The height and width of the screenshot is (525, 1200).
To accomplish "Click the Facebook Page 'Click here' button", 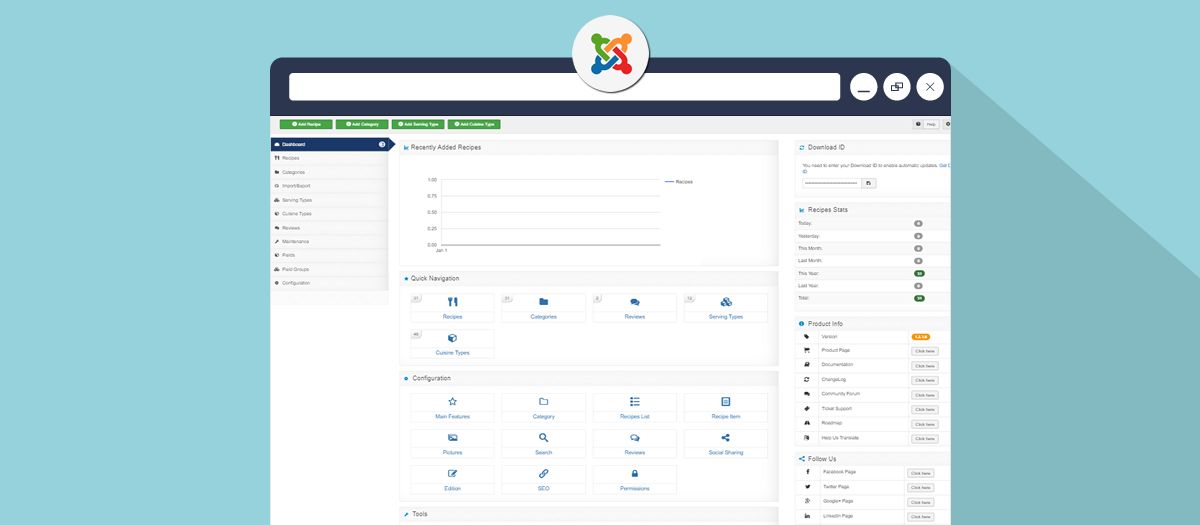I will click(920, 473).
